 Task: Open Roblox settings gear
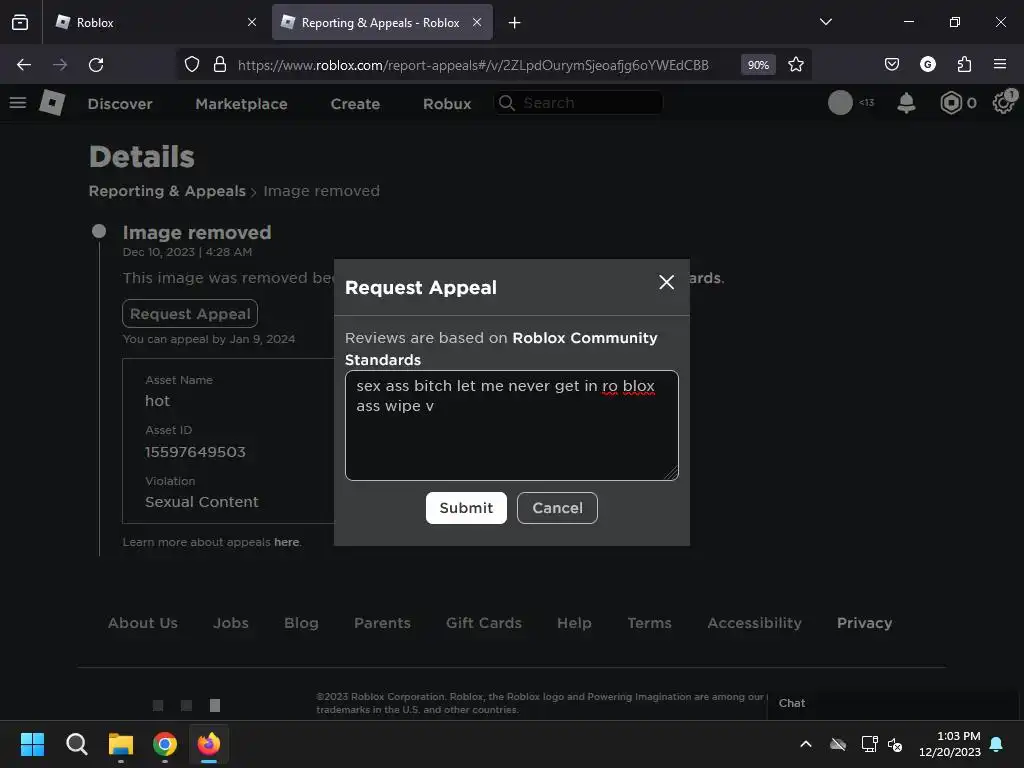pyautogui.click(x=1003, y=103)
